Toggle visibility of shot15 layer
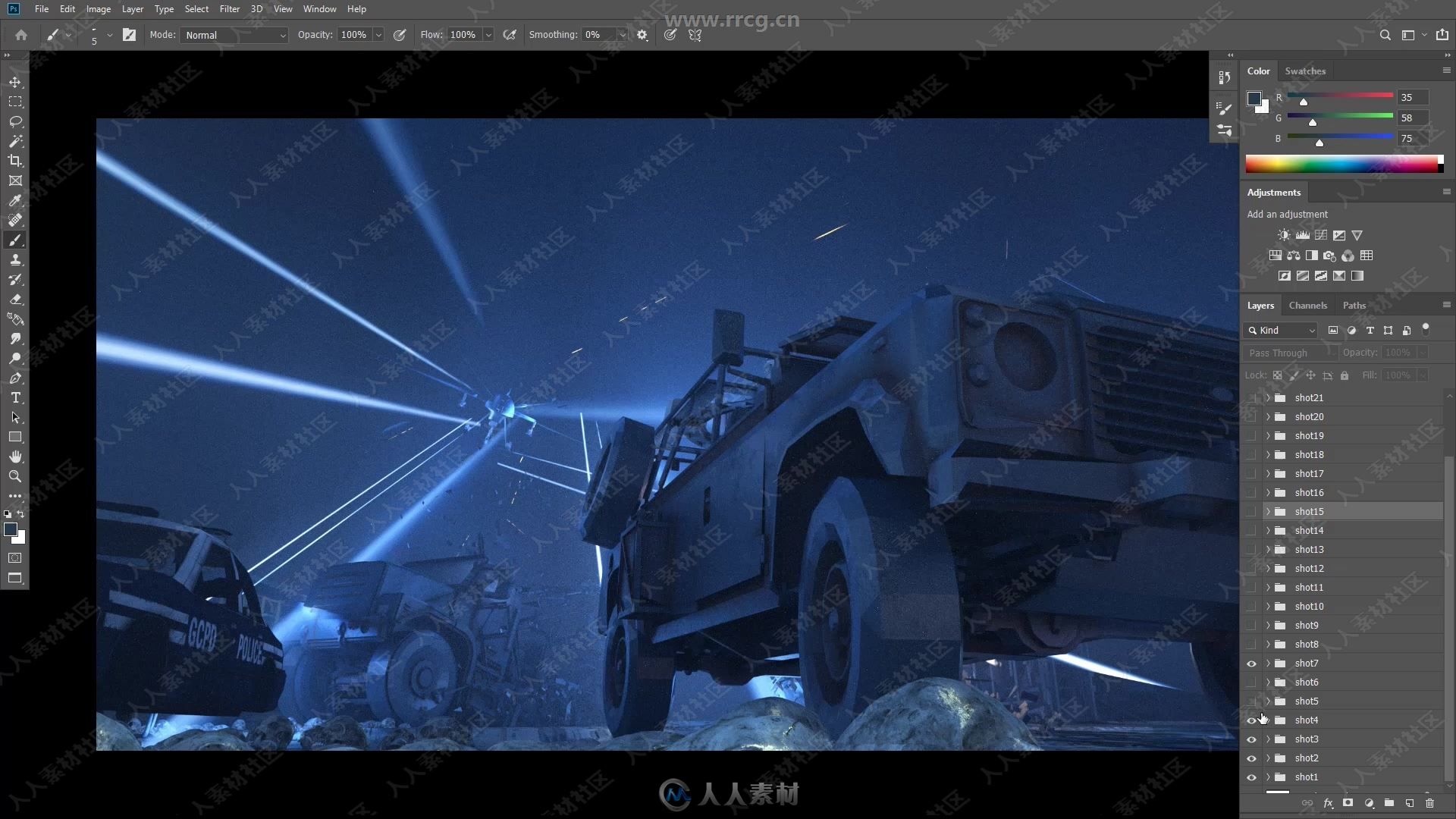The image size is (1456, 819). click(1251, 511)
